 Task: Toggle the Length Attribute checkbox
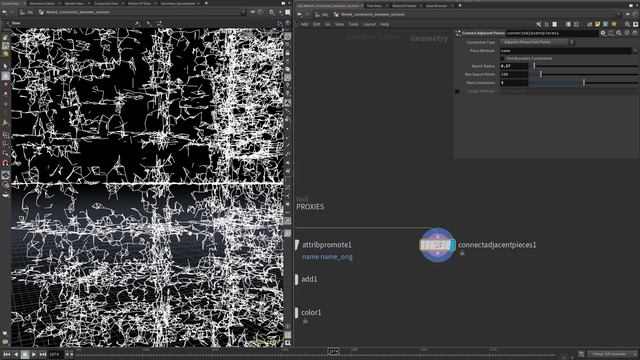(x=457, y=91)
